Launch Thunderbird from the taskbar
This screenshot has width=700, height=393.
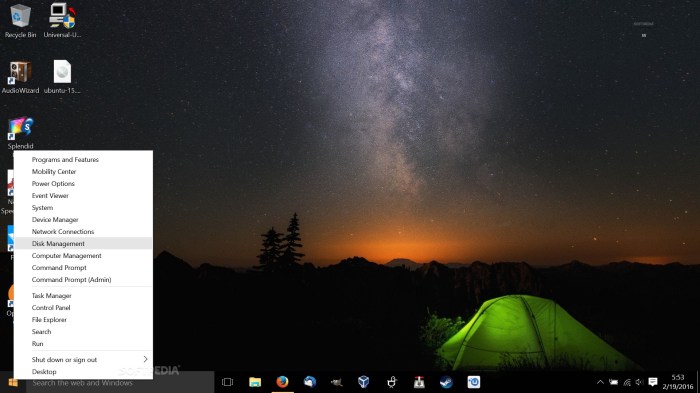[309, 382]
